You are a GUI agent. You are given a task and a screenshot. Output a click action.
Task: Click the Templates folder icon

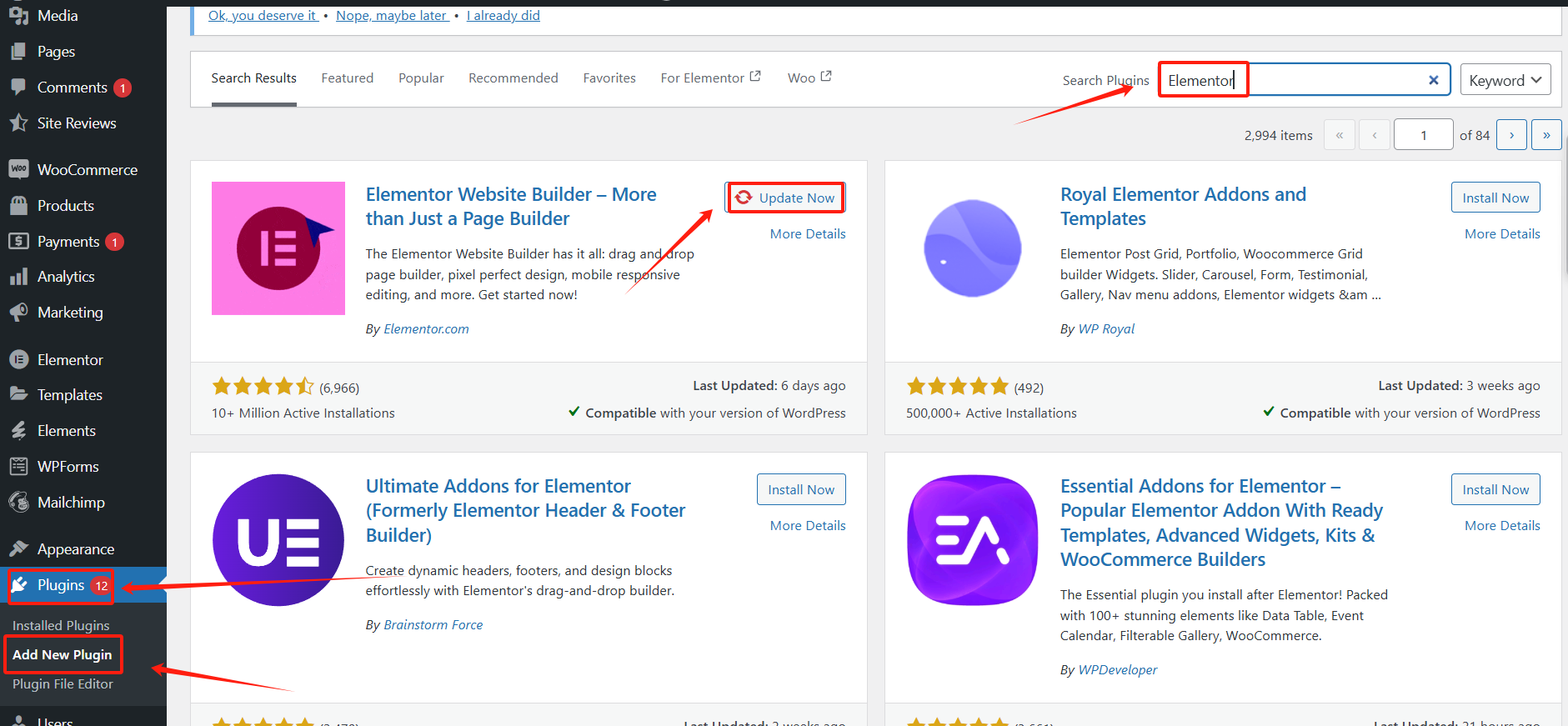[x=18, y=394]
